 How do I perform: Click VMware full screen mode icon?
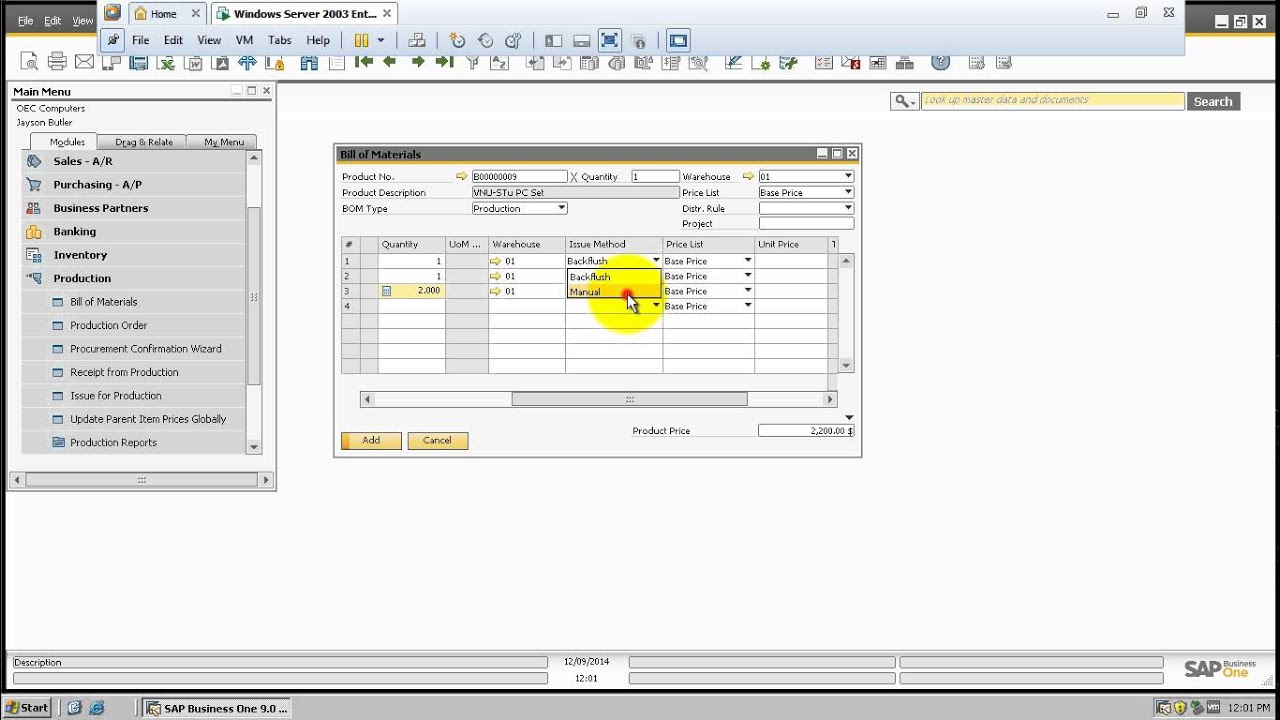pos(609,40)
